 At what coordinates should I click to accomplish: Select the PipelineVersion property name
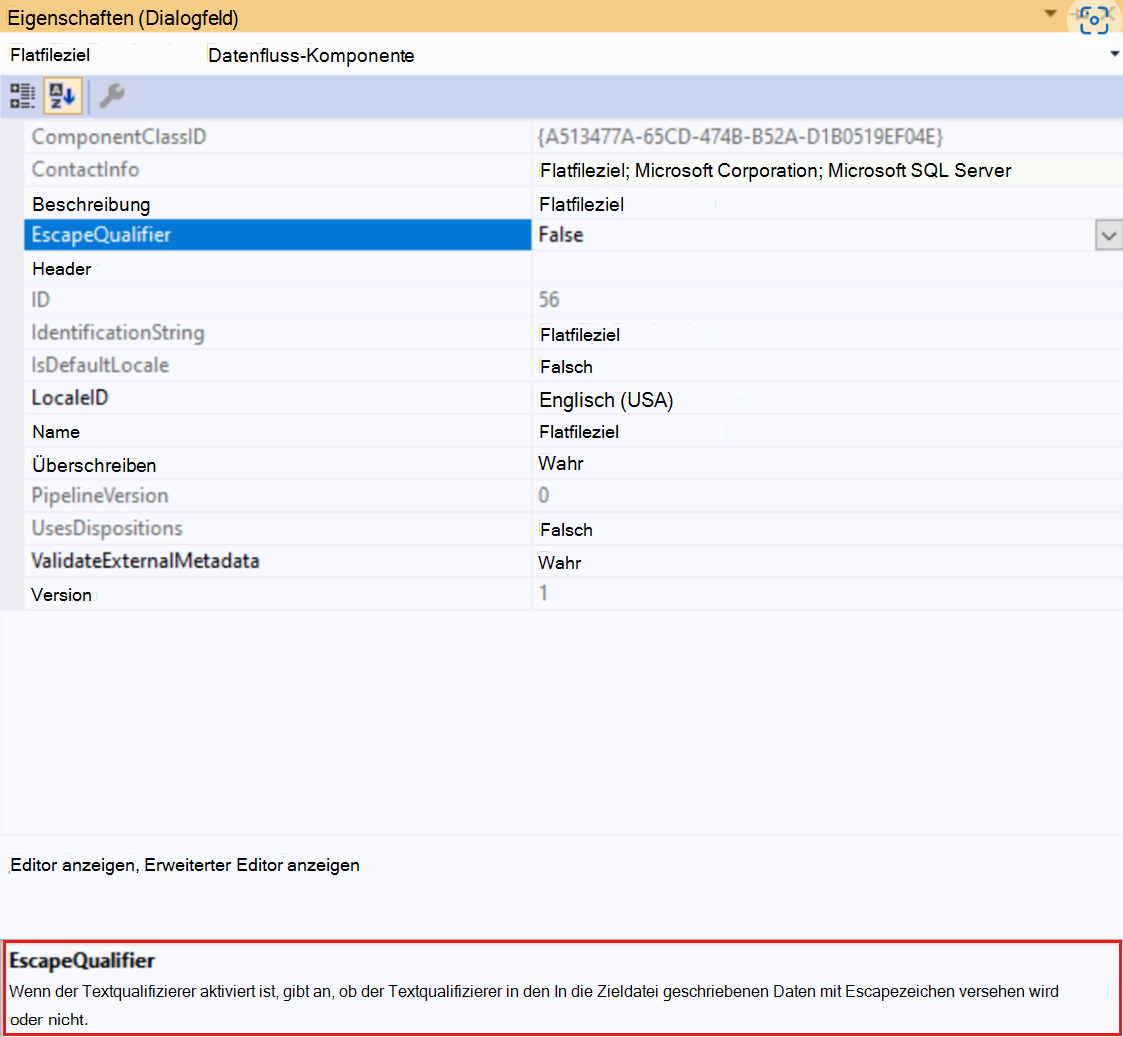pos(100,496)
